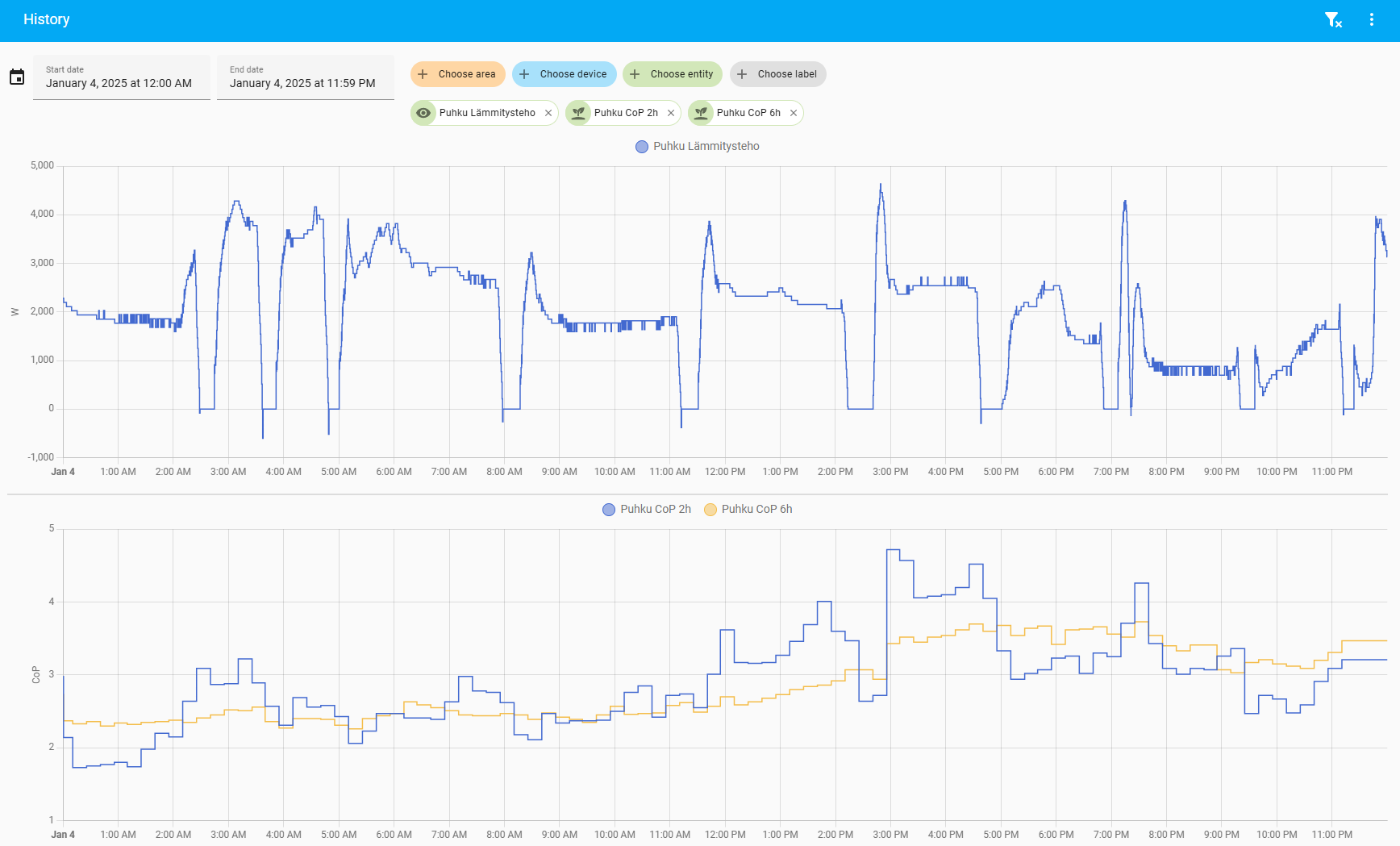The height and width of the screenshot is (846, 1400).
Task: Remove the Puhku CoP 6h entity chip
Action: 794,113
